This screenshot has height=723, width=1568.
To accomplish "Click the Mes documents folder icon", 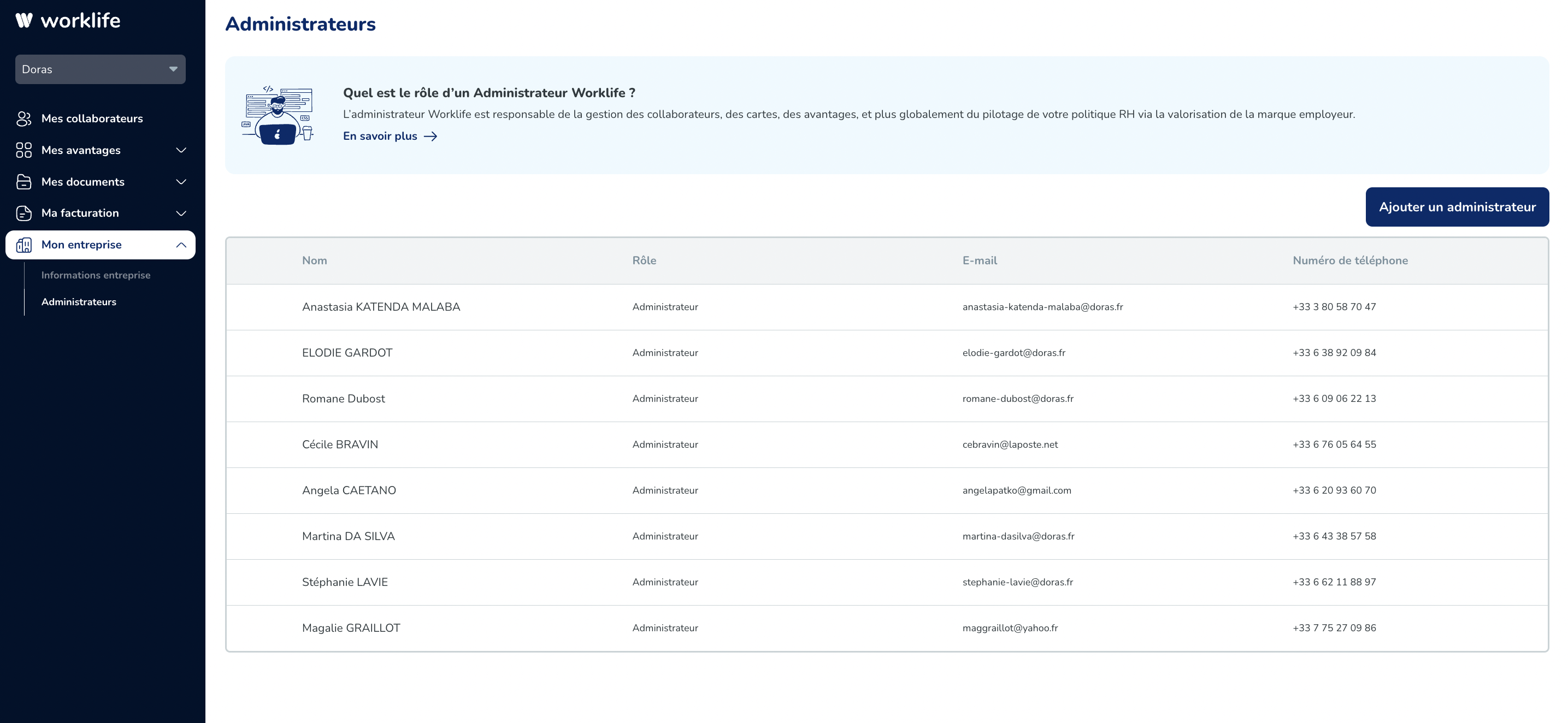I will (x=23, y=182).
